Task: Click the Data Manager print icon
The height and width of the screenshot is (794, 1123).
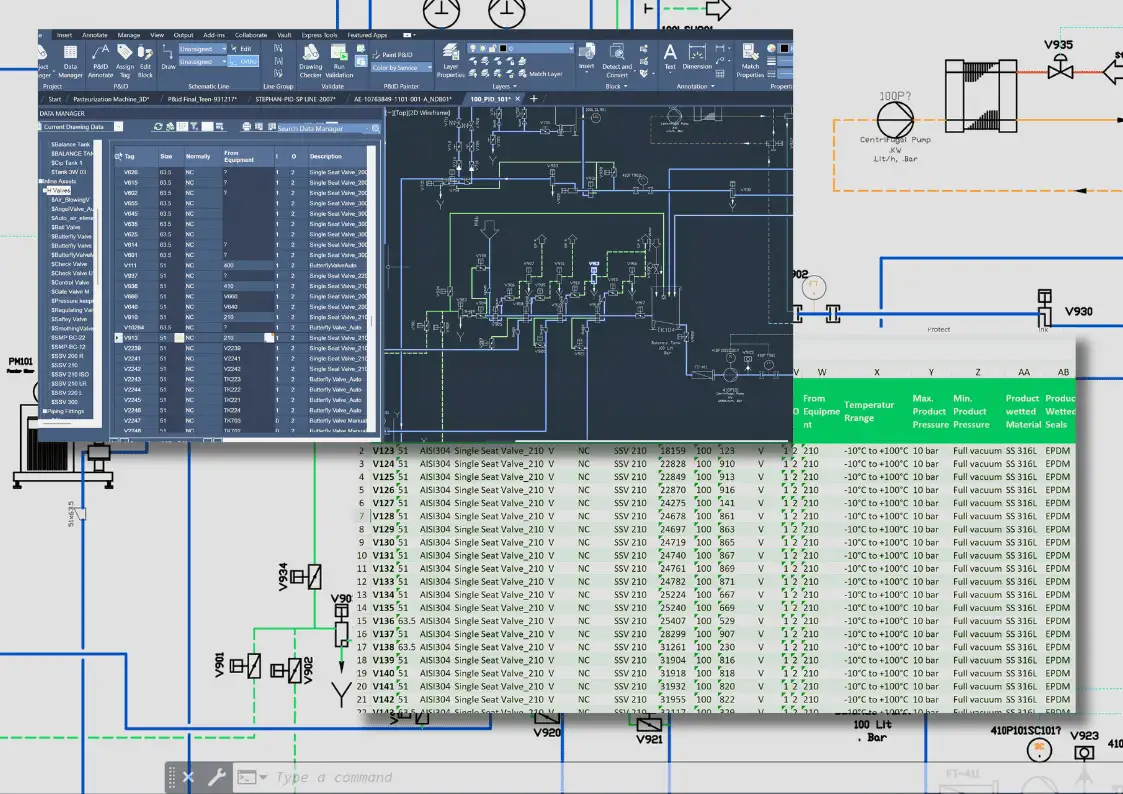Action: tap(246, 127)
